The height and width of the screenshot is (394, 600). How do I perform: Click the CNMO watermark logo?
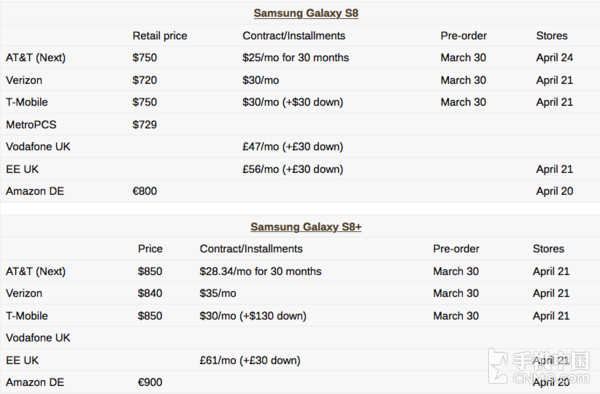pyautogui.click(x=539, y=366)
